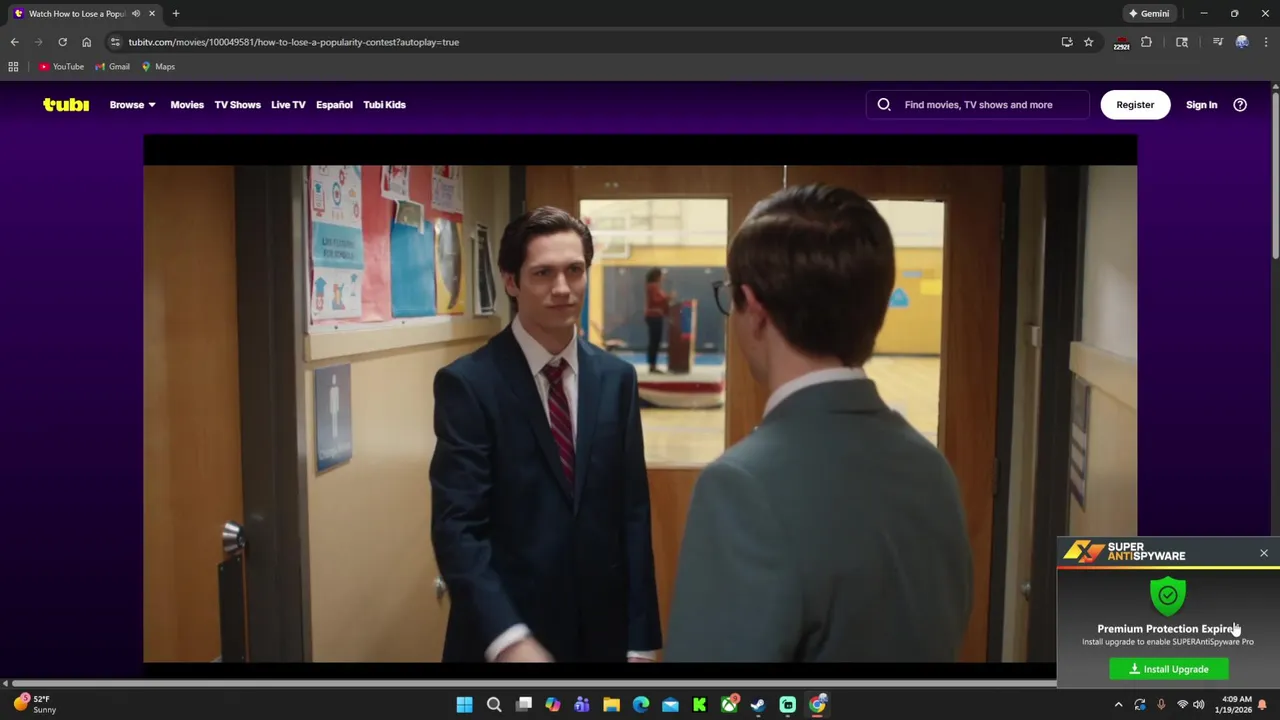Show hidden system tray icons
The width and height of the screenshot is (1280, 720).
point(1119,705)
